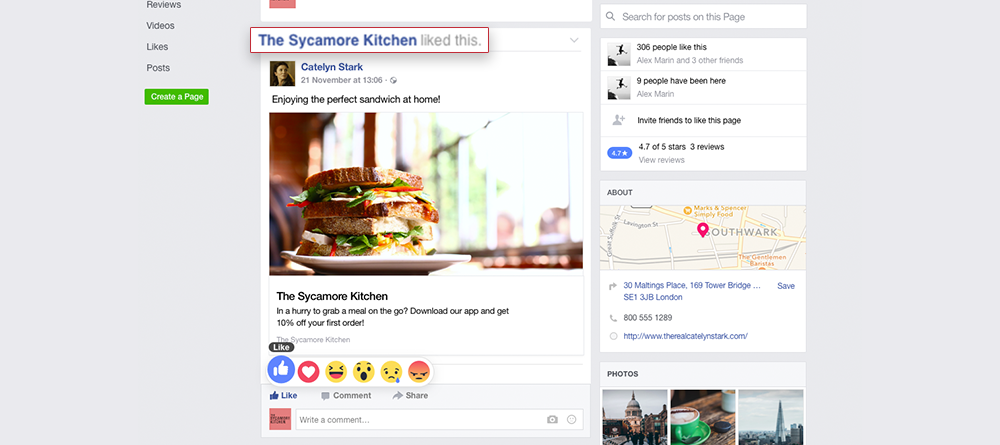This screenshot has width=1000, height=445.
Task: Open the St Paul's cathedral photo thumbnail
Action: [x=635, y=418]
